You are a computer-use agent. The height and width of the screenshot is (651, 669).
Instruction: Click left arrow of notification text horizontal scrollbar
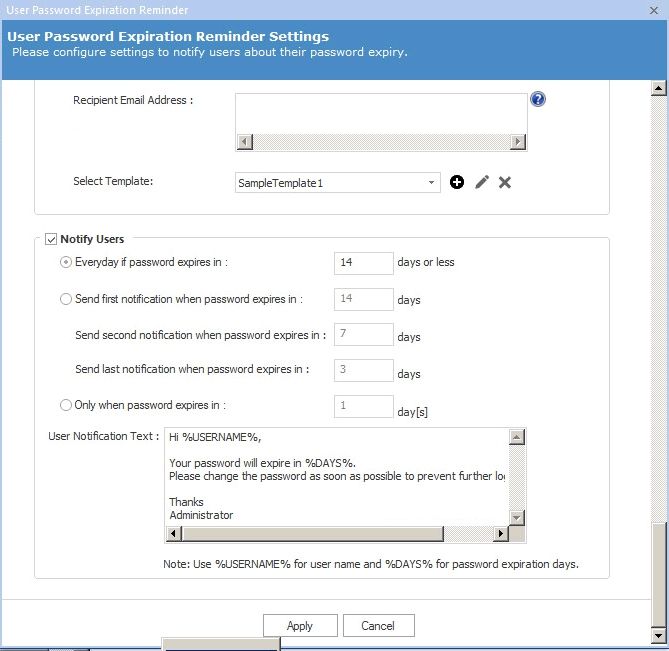point(173,533)
